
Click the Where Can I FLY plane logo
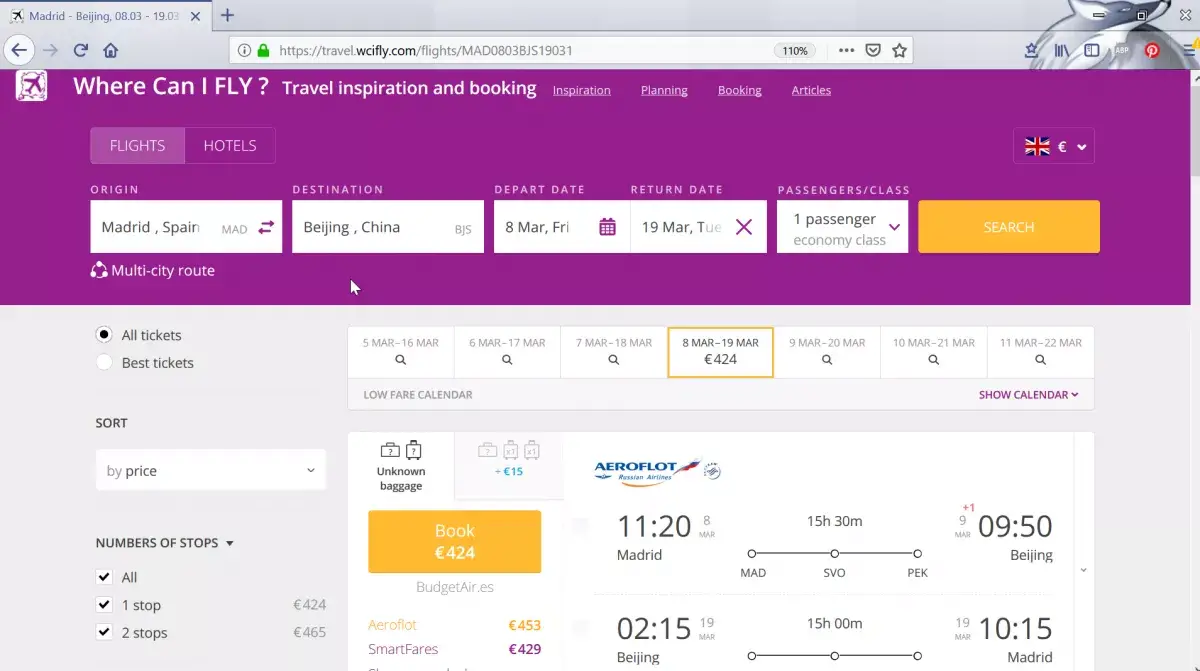pyautogui.click(x=31, y=86)
